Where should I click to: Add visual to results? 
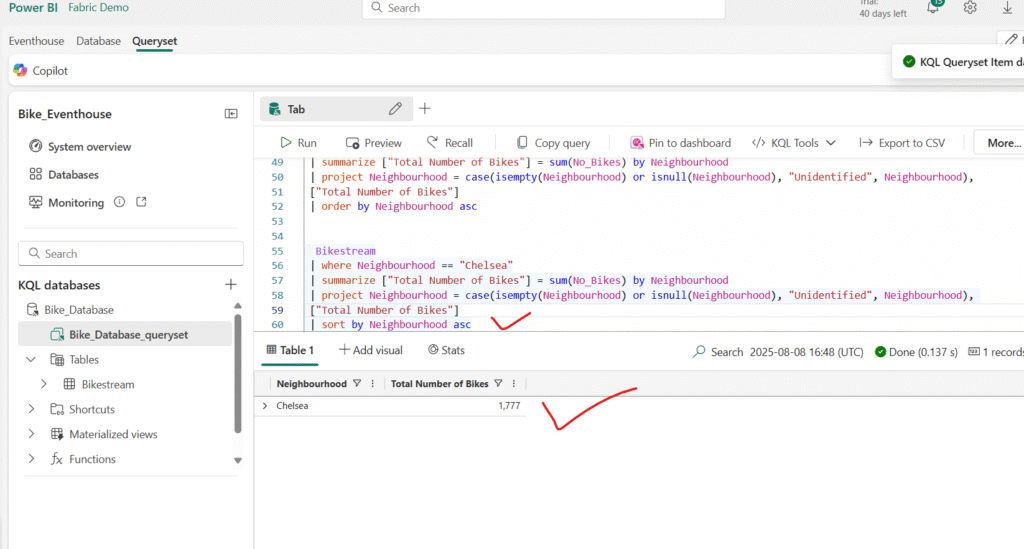(371, 350)
